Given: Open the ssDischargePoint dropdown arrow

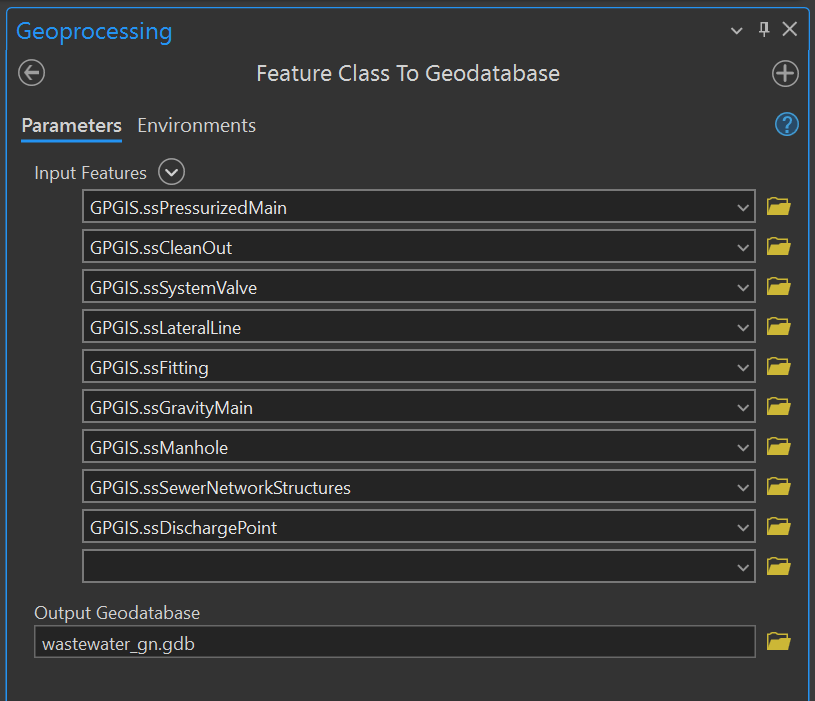Looking at the screenshot, I should click(x=742, y=528).
